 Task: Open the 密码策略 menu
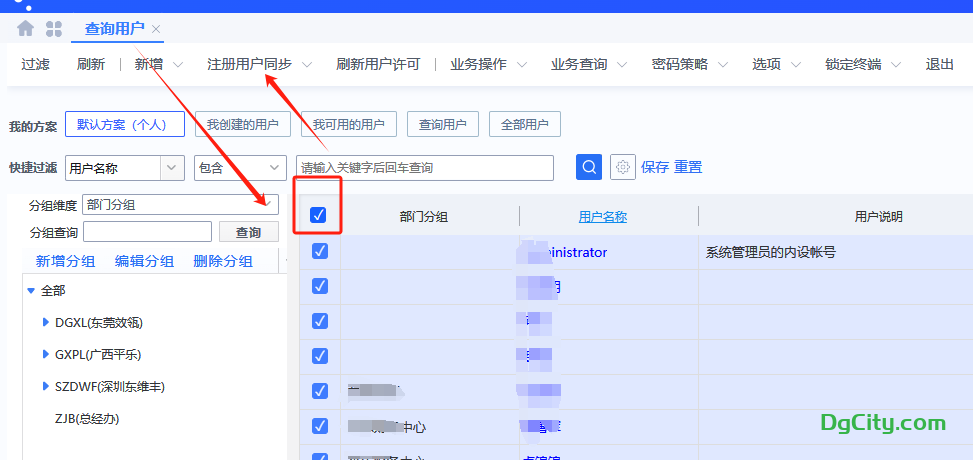click(x=689, y=64)
